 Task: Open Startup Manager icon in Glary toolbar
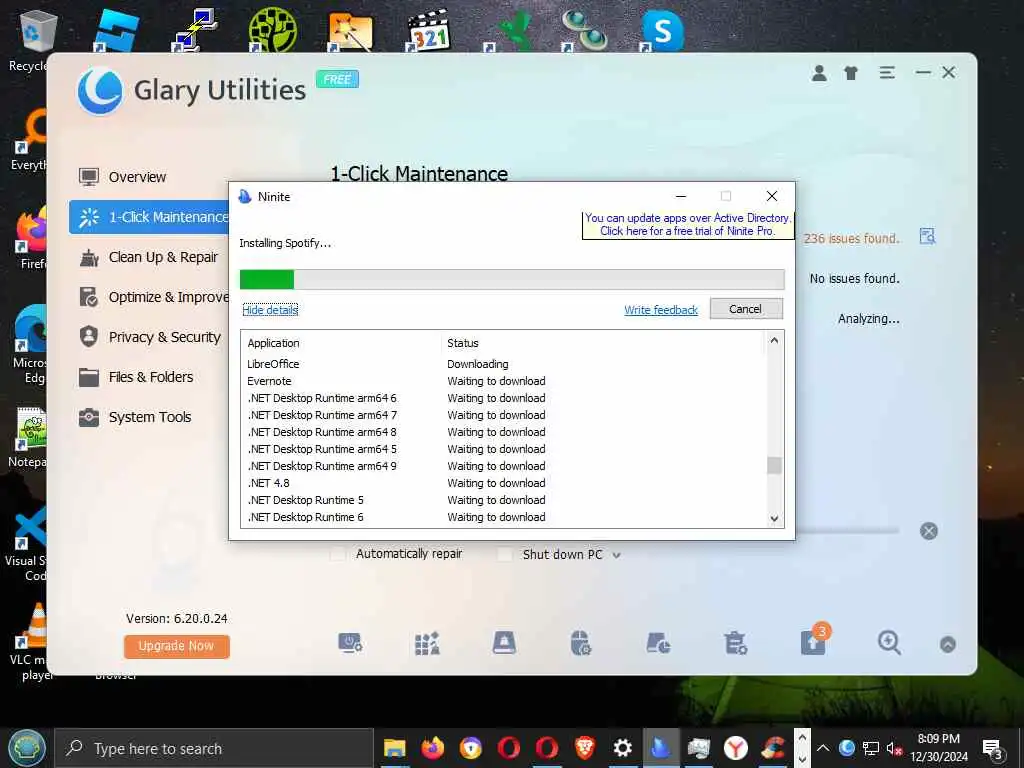(350, 643)
